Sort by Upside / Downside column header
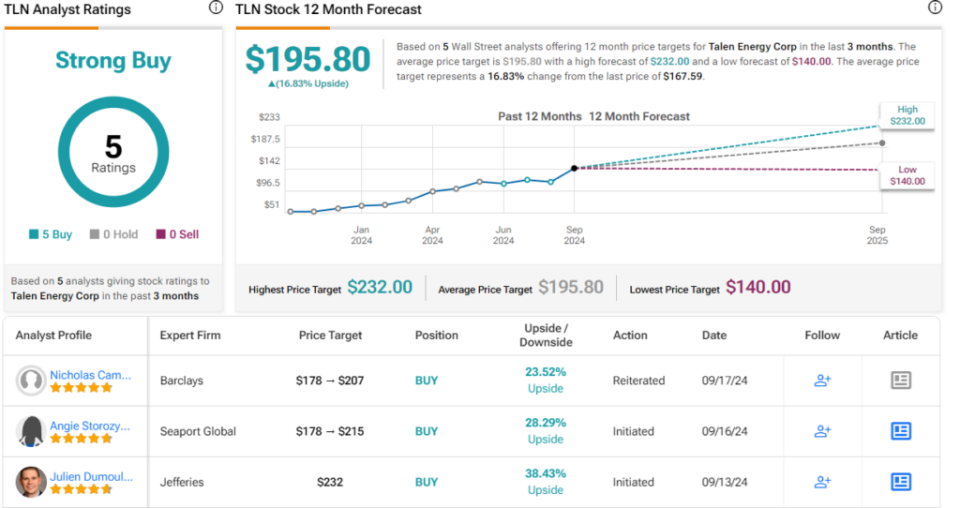 (545, 335)
